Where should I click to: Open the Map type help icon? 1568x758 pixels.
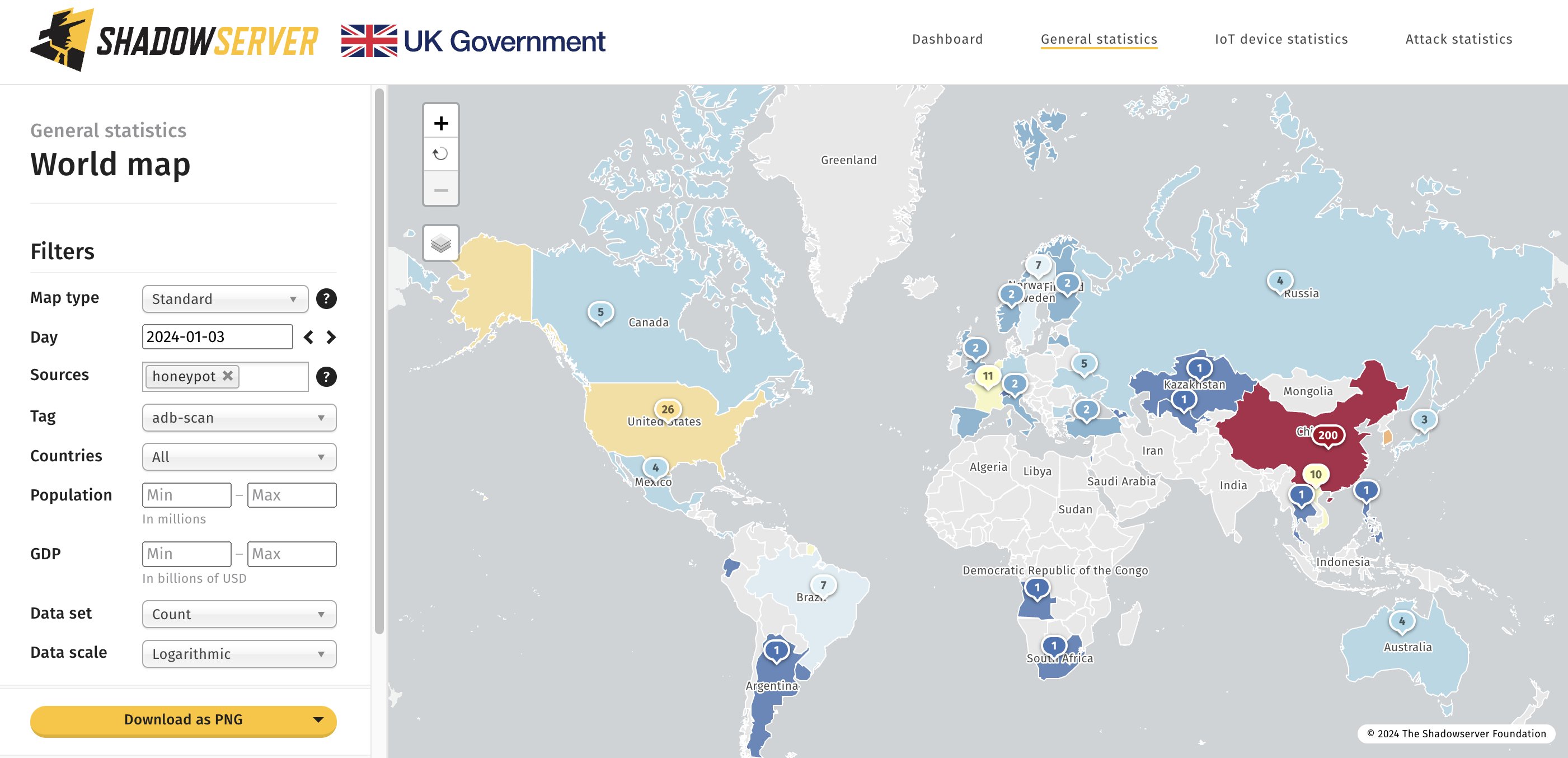pos(326,299)
